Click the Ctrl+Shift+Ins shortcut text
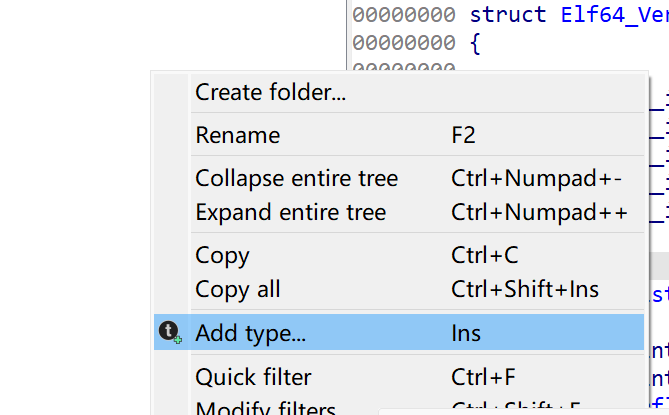The height and width of the screenshot is (415, 669). tap(525, 290)
